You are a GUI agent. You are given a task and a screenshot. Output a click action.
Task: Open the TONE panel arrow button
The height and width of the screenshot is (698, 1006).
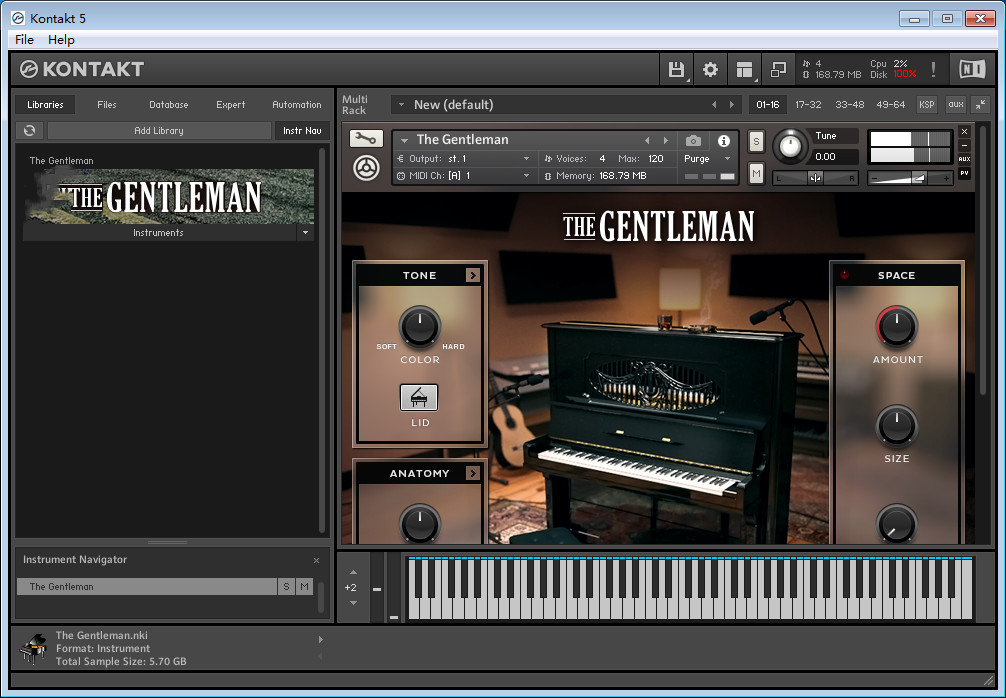point(473,275)
